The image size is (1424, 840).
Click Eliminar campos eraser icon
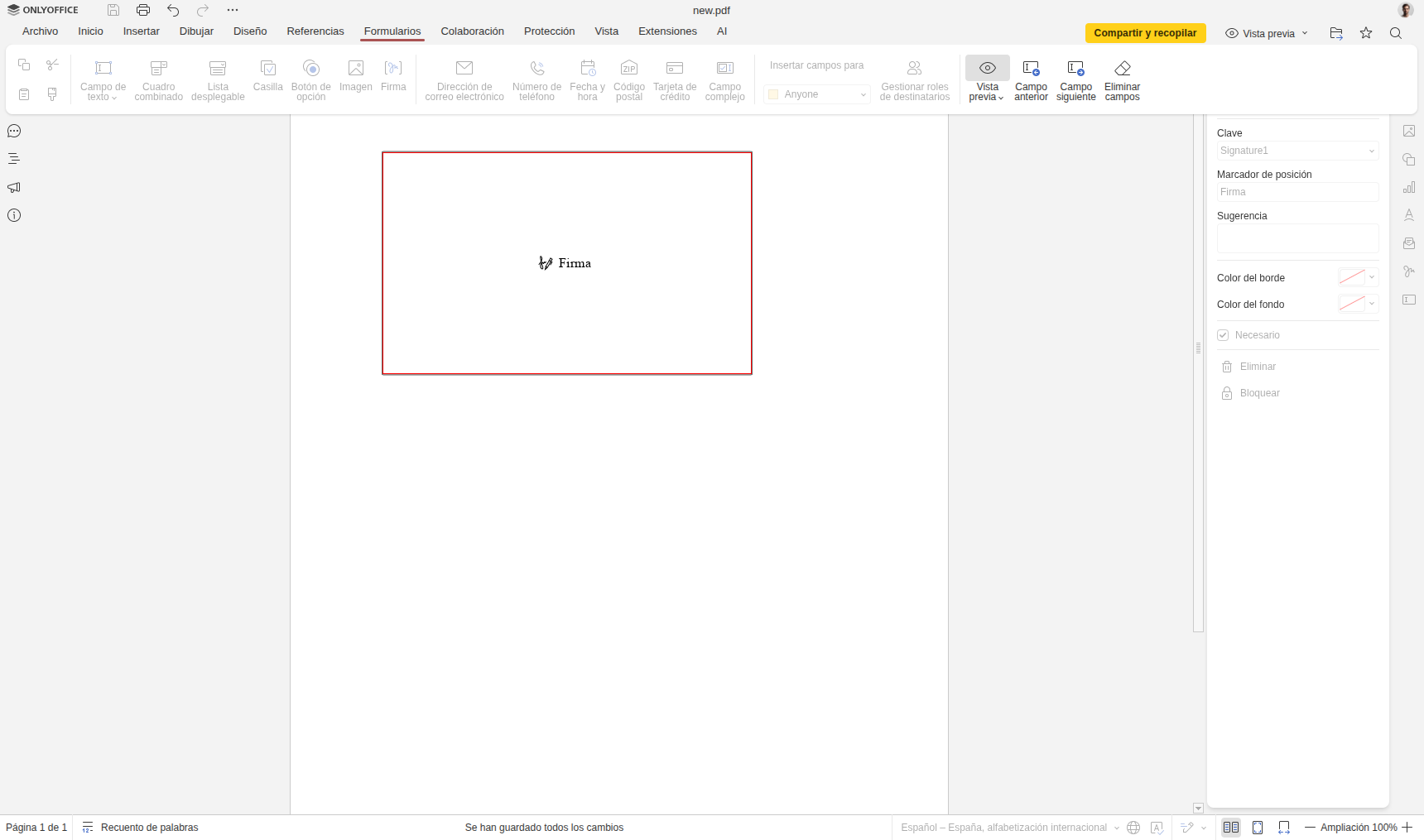(1122, 69)
